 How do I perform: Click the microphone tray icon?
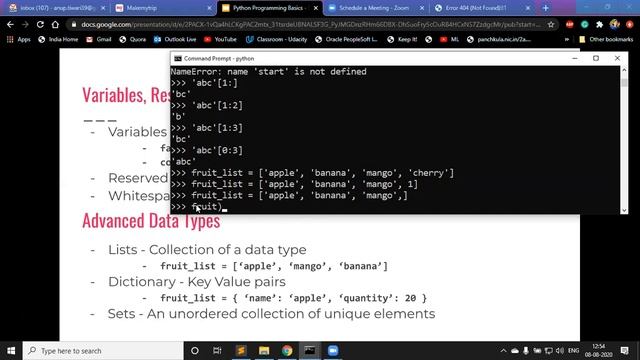point(526,351)
